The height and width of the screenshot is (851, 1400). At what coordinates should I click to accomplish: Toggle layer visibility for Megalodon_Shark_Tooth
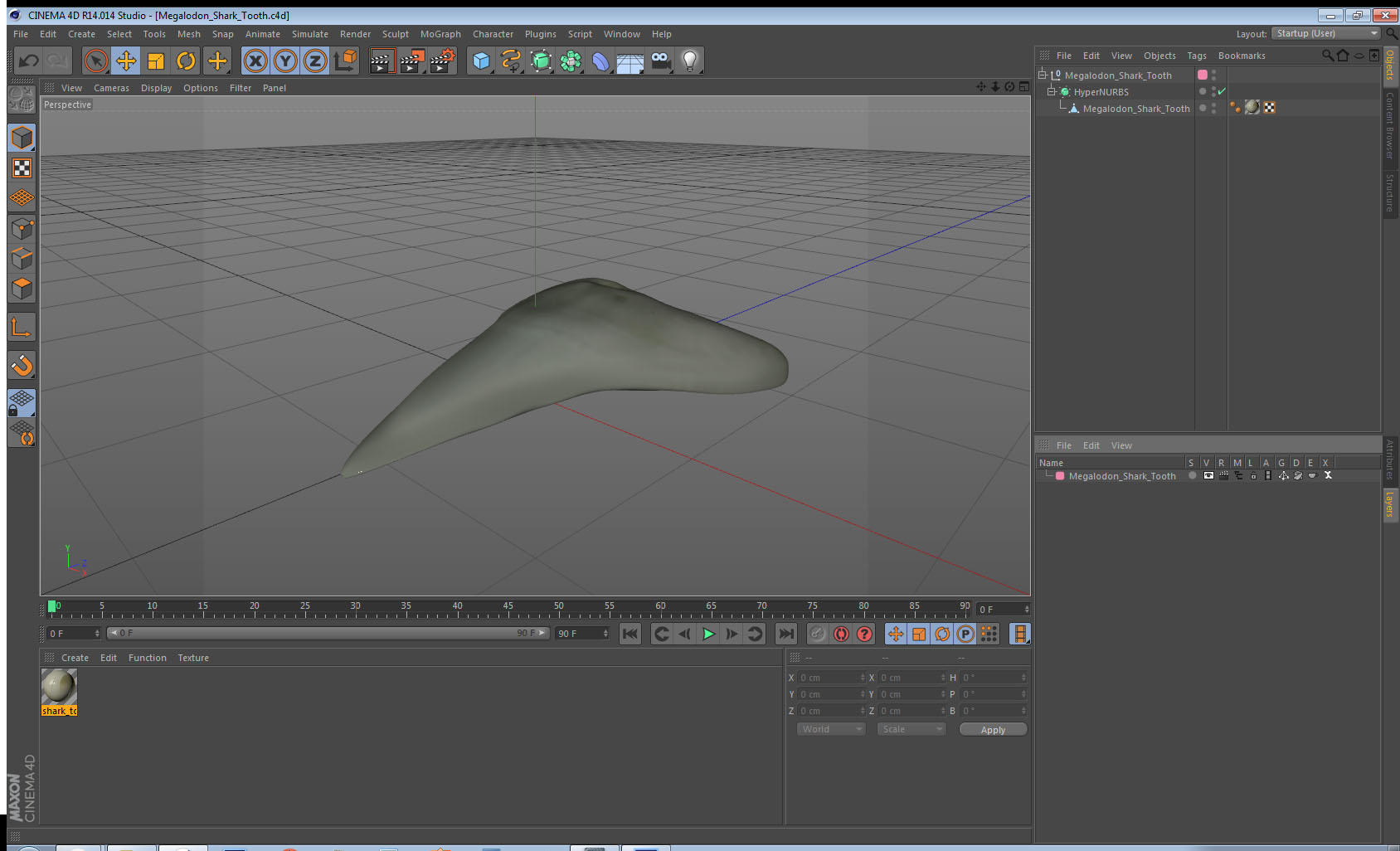click(x=1208, y=475)
